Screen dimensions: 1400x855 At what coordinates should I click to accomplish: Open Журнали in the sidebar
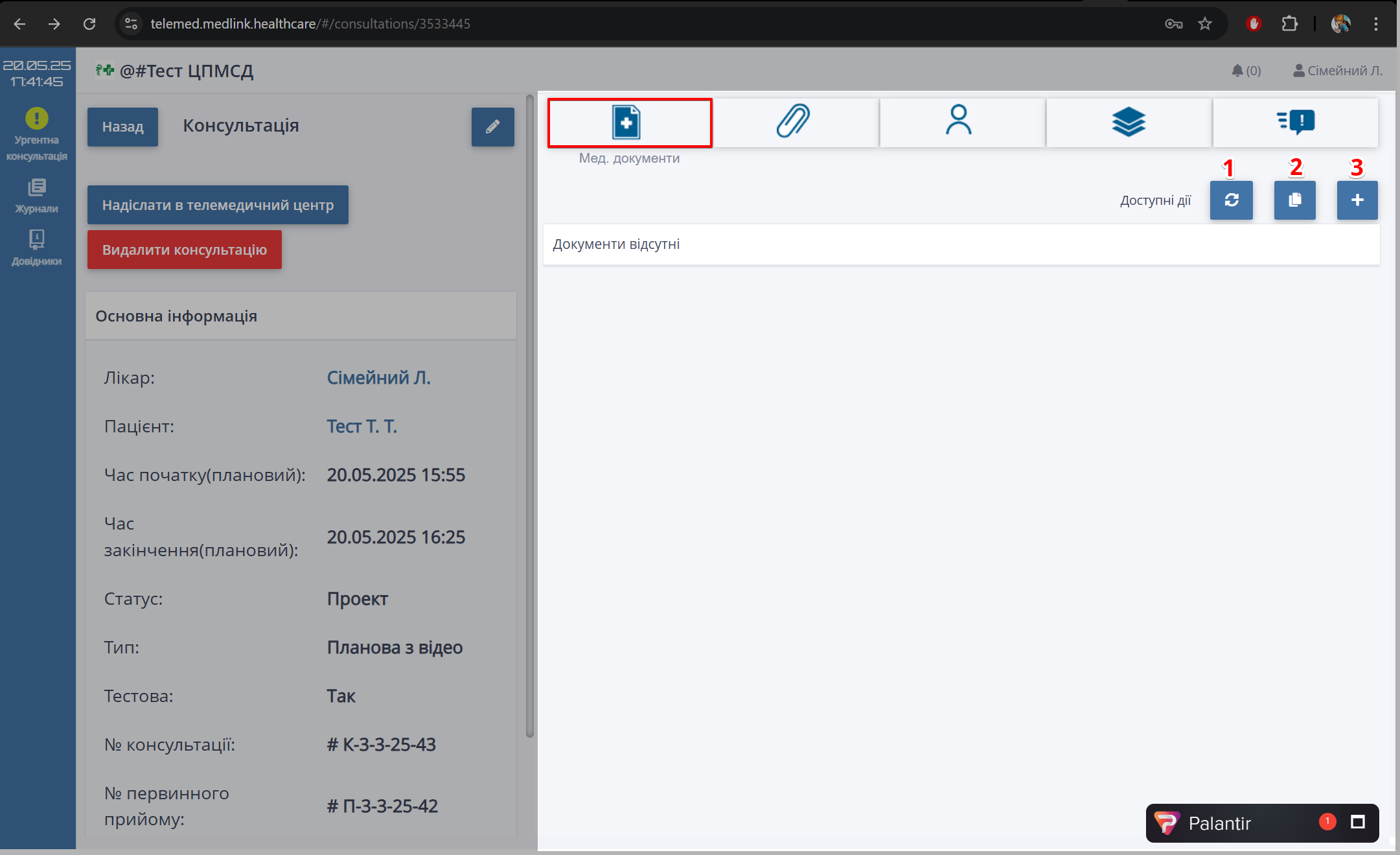click(x=37, y=196)
